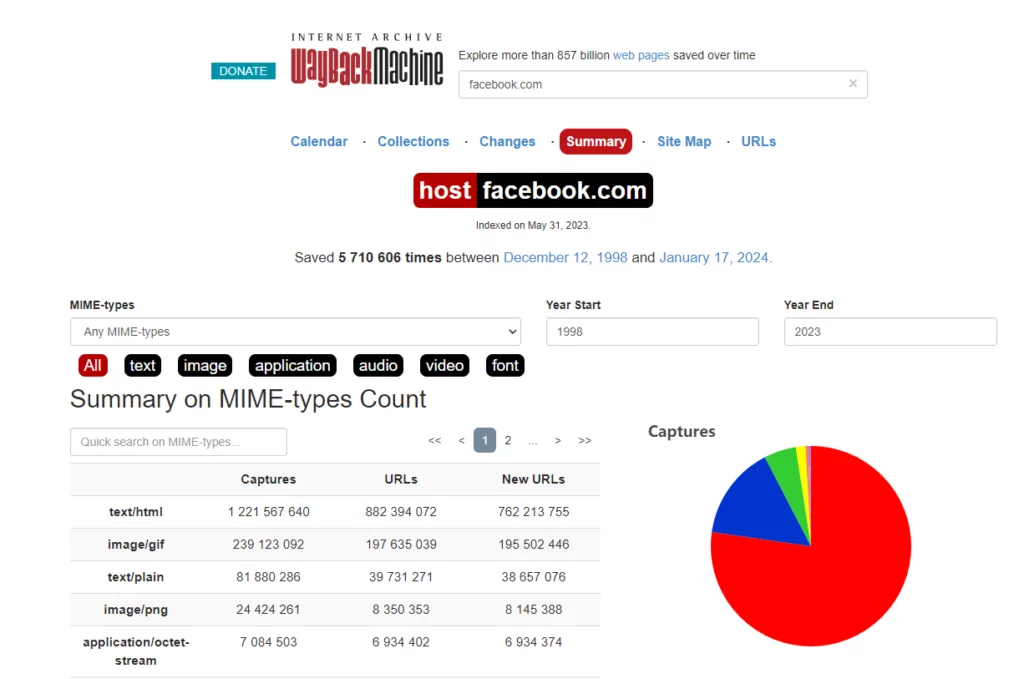Switch to the Calendar tab
Viewport: 1024px width, 679px height.
tap(319, 142)
